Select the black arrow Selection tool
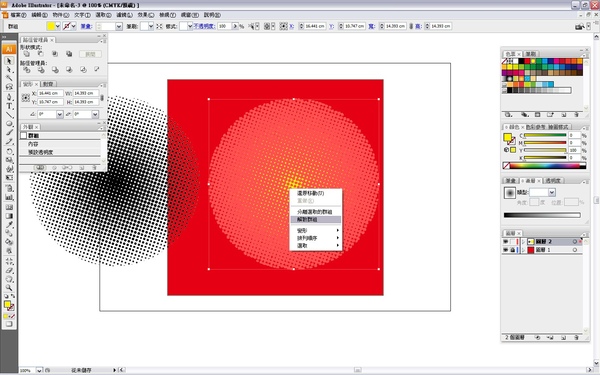The width and height of the screenshot is (600, 375). (x=9, y=61)
